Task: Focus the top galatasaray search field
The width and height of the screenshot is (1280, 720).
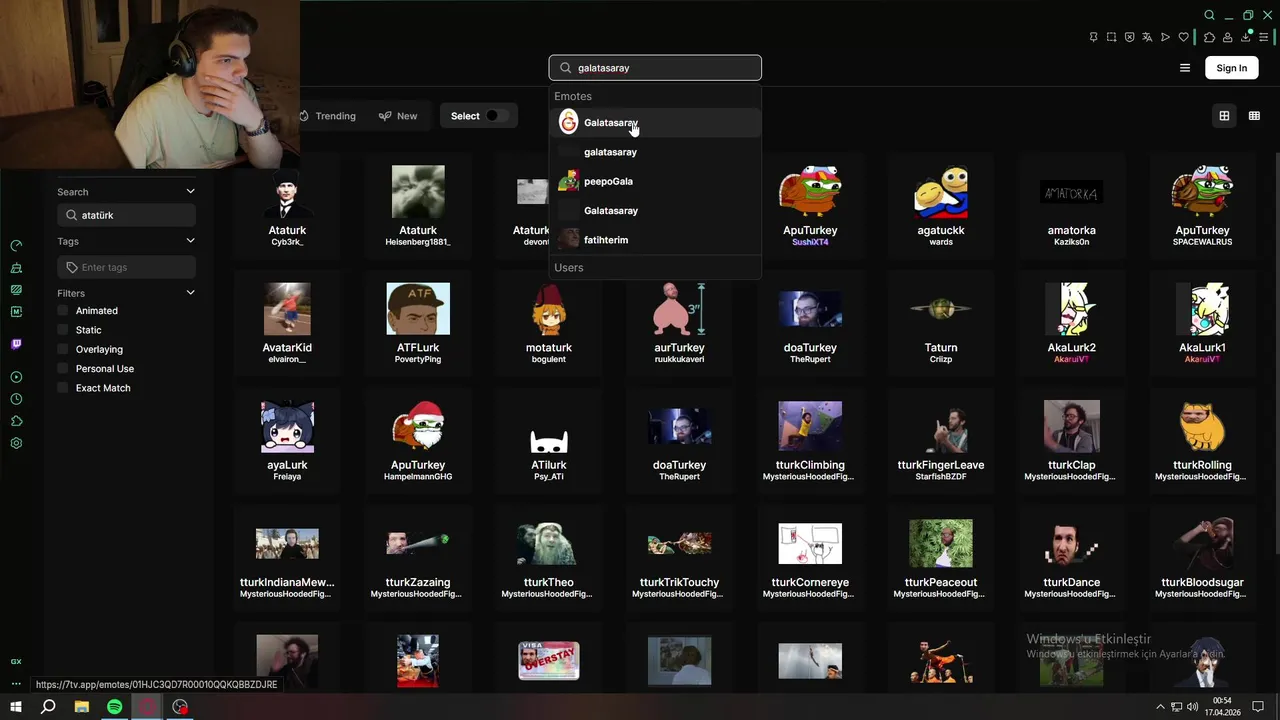Action: click(655, 68)
